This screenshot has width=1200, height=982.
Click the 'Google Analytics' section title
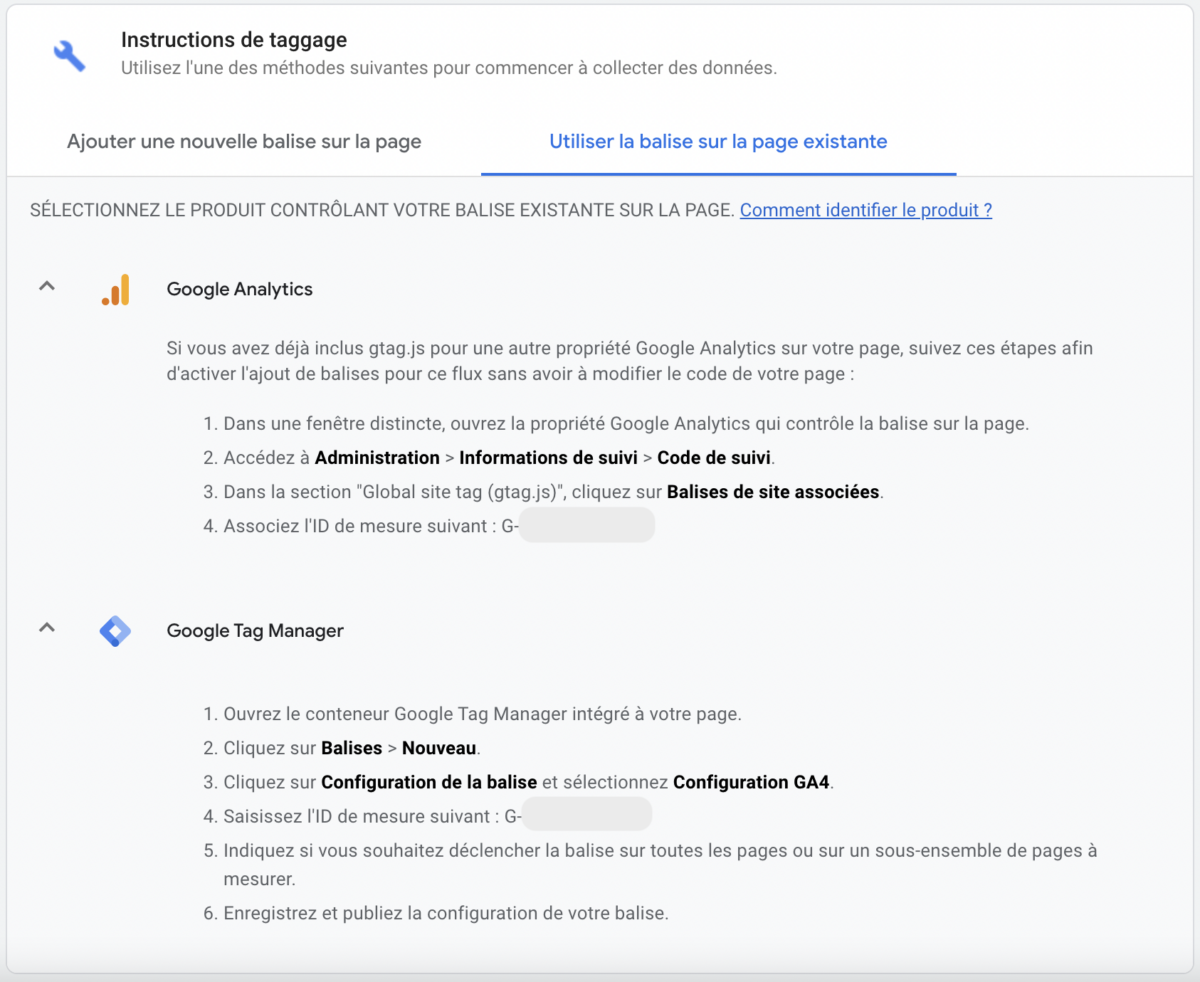tap(239, 288)
